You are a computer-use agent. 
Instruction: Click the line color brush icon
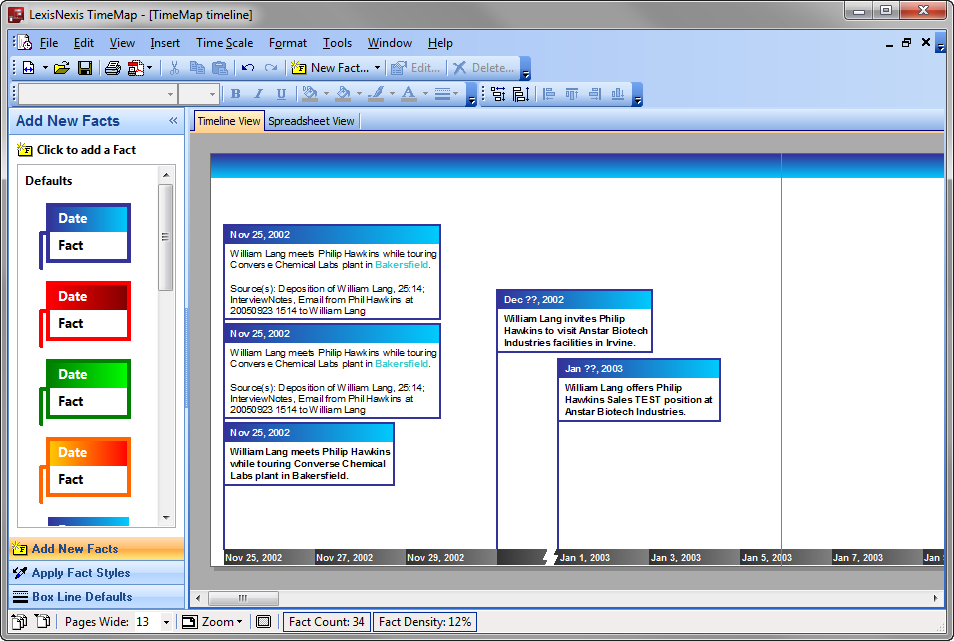(376, 93)
